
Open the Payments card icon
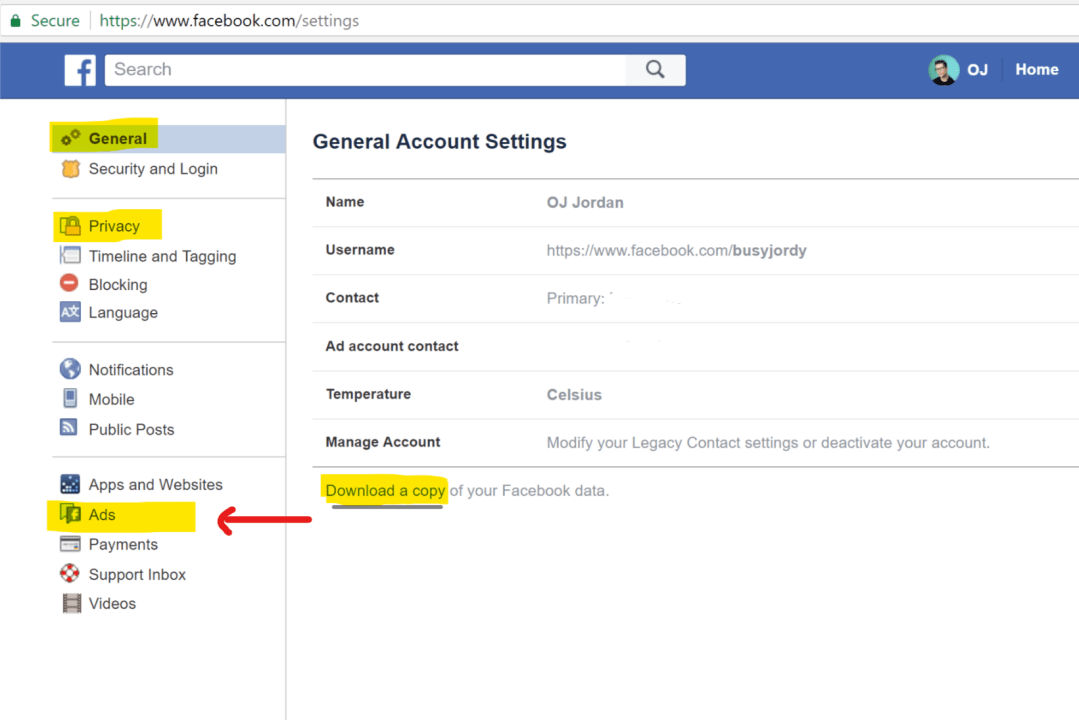(x=70, y=544)
